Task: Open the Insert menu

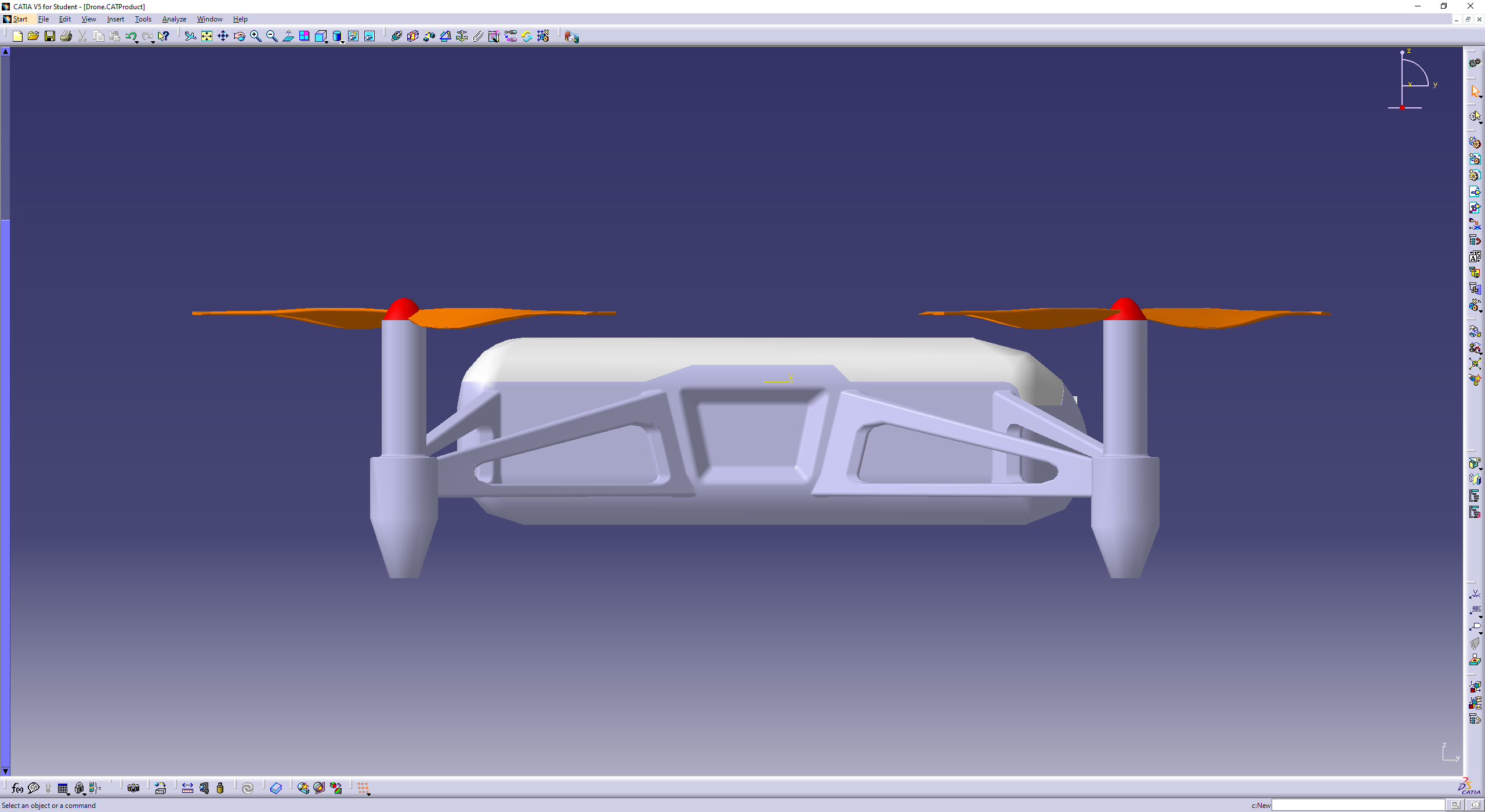Action: tap(115, 19)
